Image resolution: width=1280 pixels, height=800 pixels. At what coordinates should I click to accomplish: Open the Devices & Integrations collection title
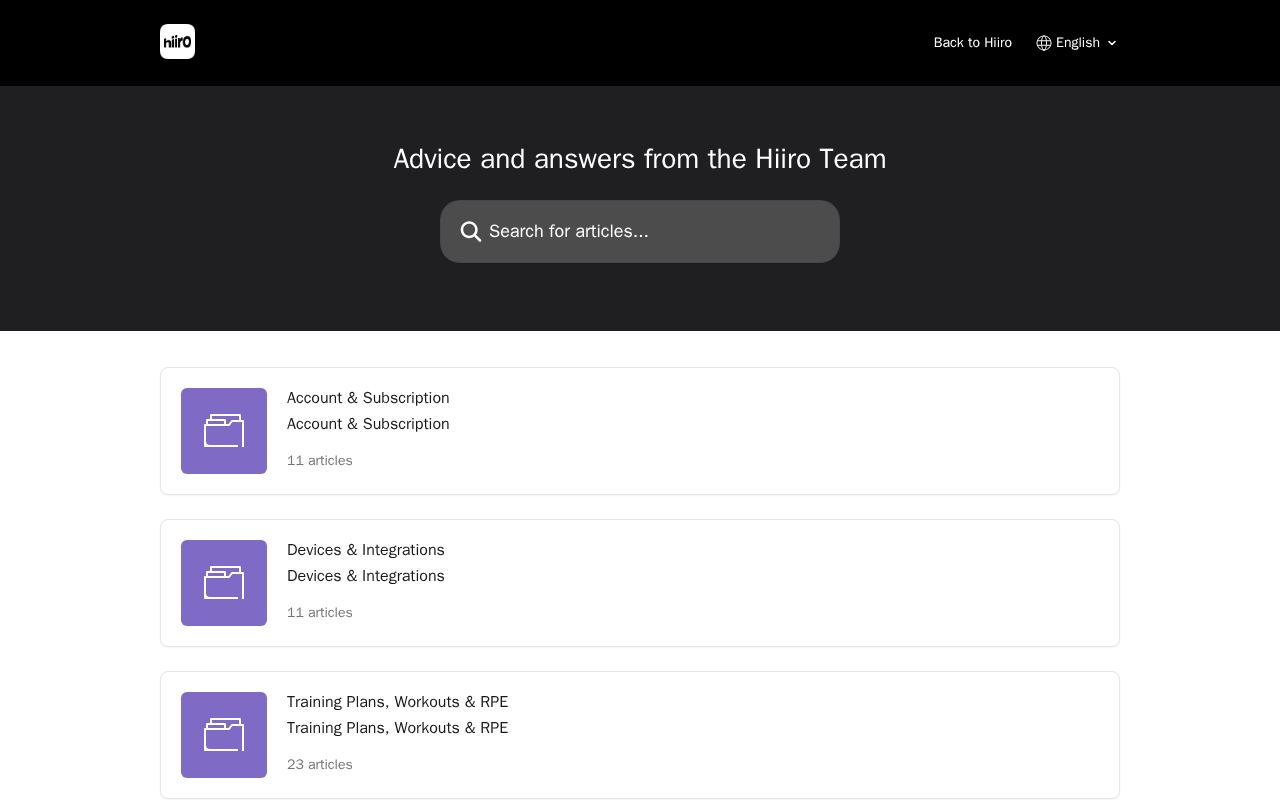pos(366,550)
